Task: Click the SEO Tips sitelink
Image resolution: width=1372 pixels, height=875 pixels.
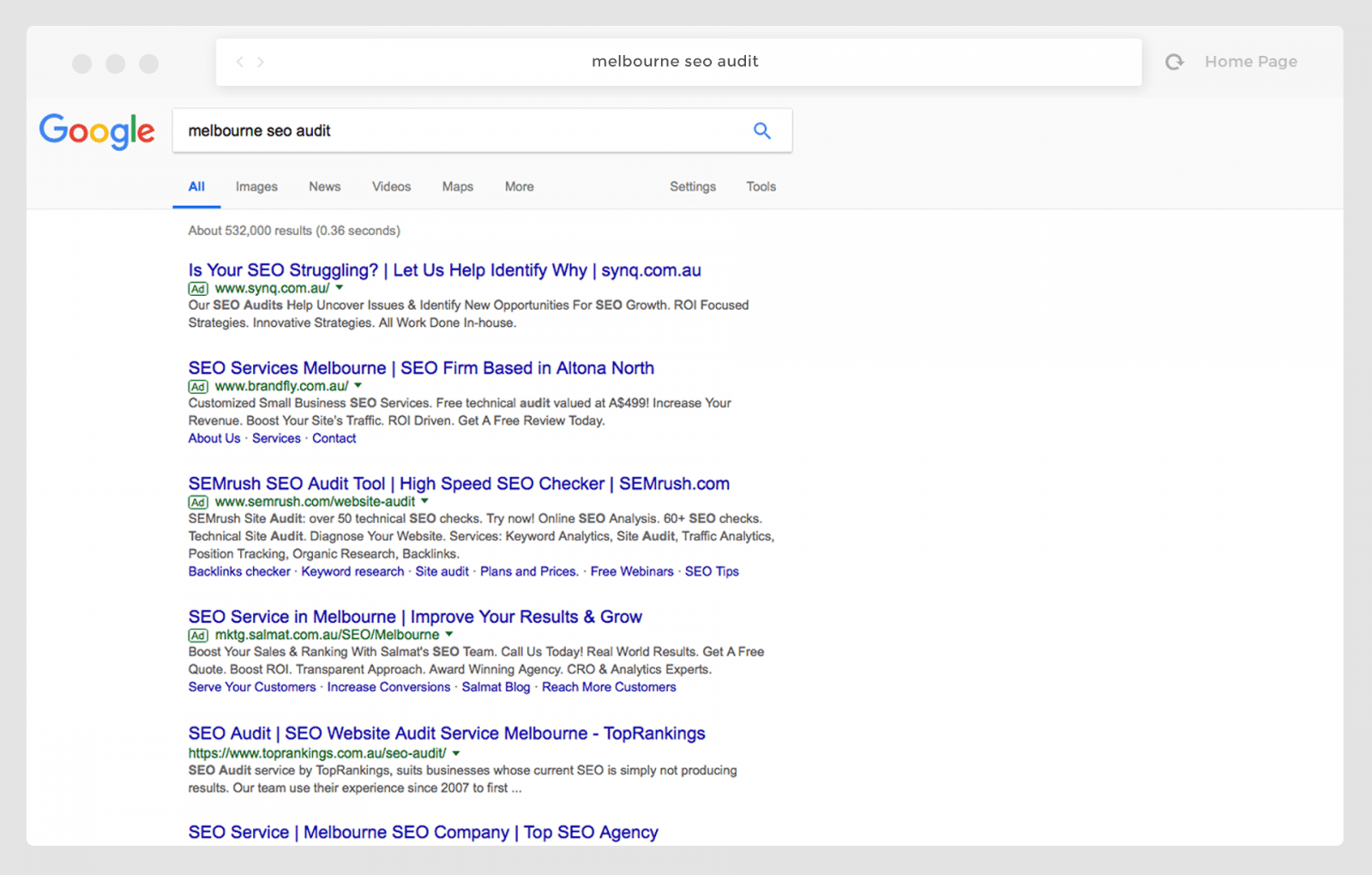Action: [x=712, y=571]
